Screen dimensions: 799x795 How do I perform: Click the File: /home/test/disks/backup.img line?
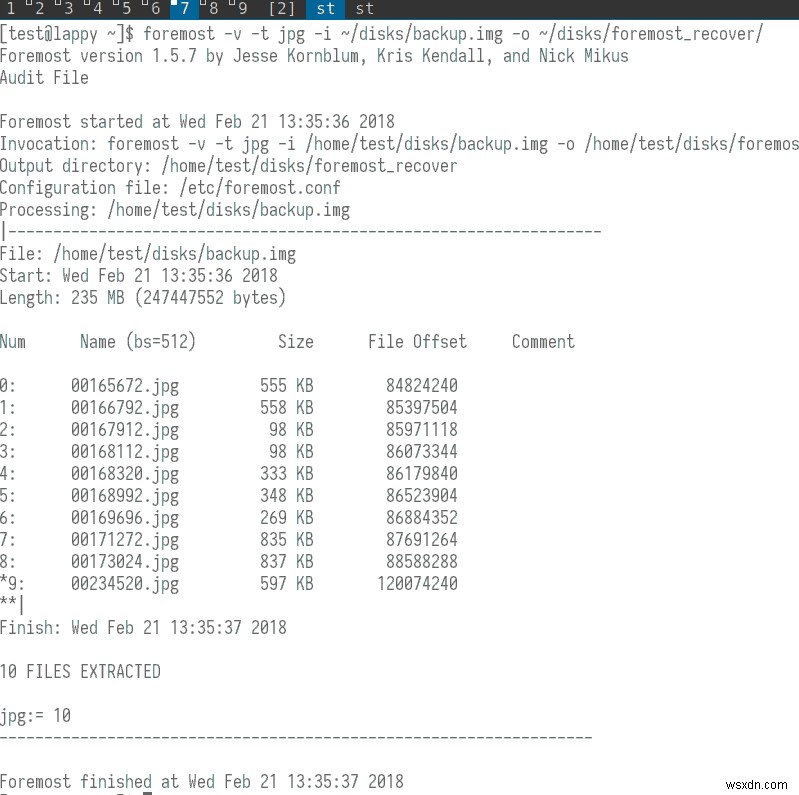148,254
